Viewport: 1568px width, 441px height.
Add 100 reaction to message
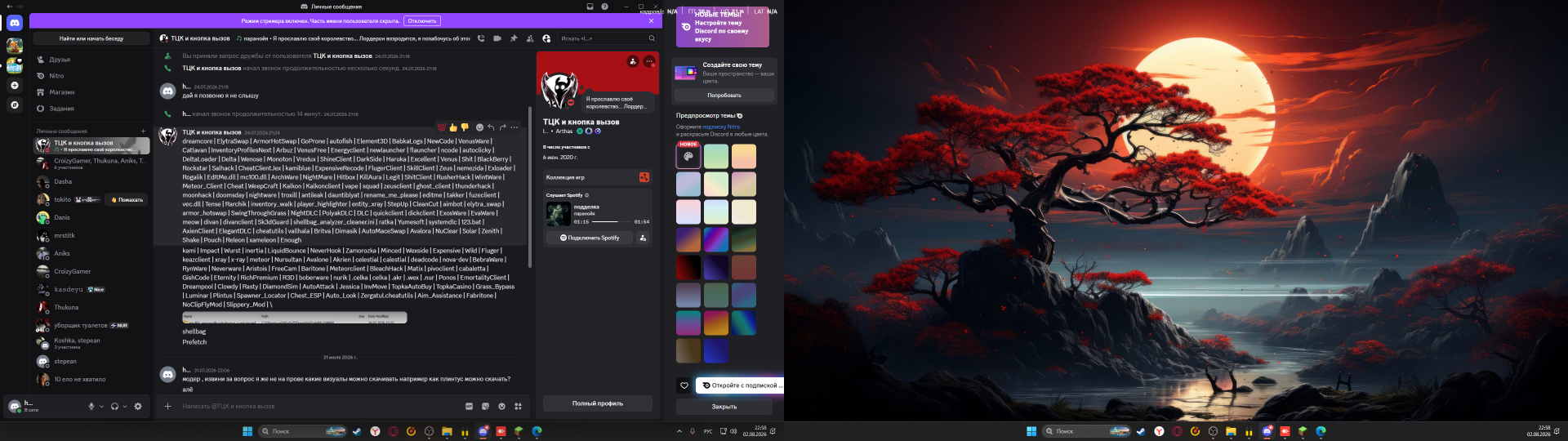coord(442,127)
